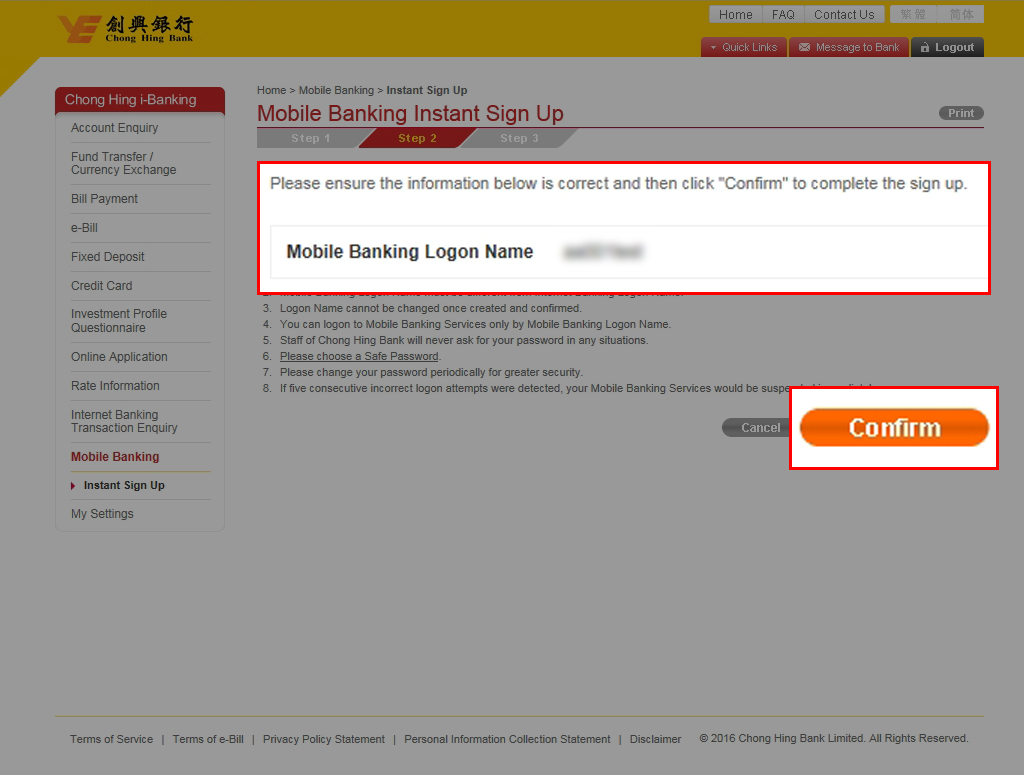This screenshot has width=1024, height=775.
Task: Click the Chong Hing i-Banking header
Action: pos(140,100)
